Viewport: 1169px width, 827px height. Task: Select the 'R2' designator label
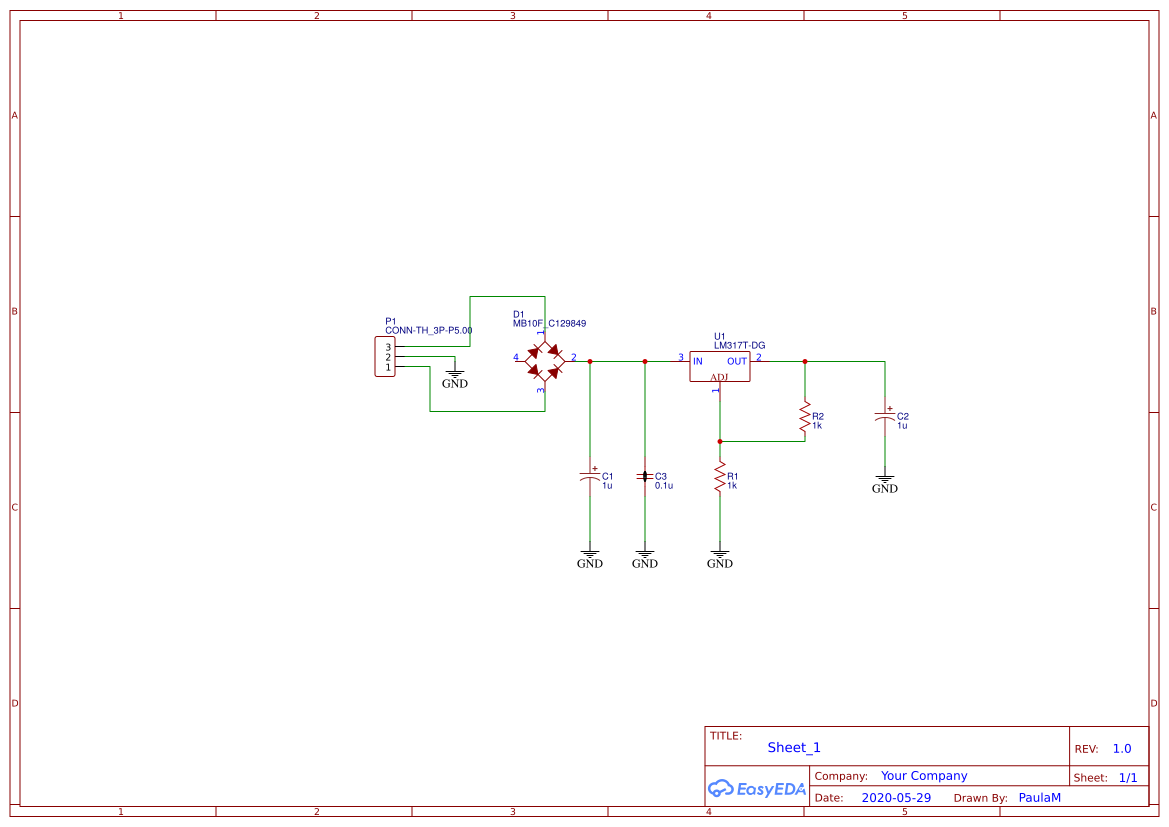[818, 417]
